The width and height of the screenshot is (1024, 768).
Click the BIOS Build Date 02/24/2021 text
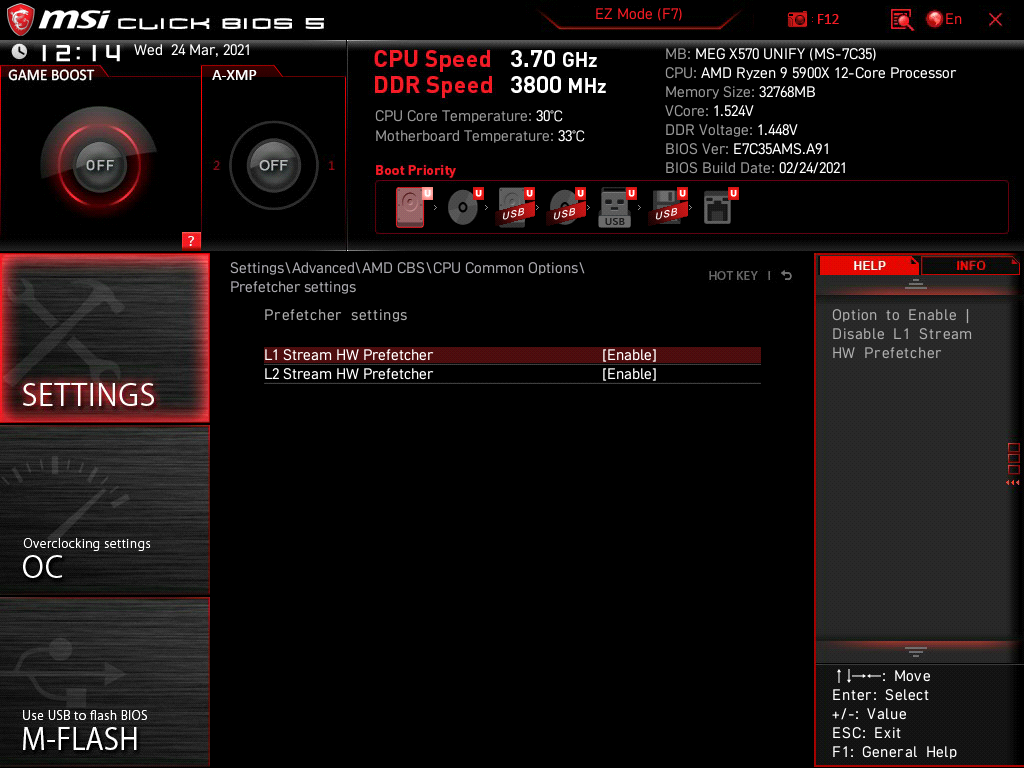click(x=756, y=168)
